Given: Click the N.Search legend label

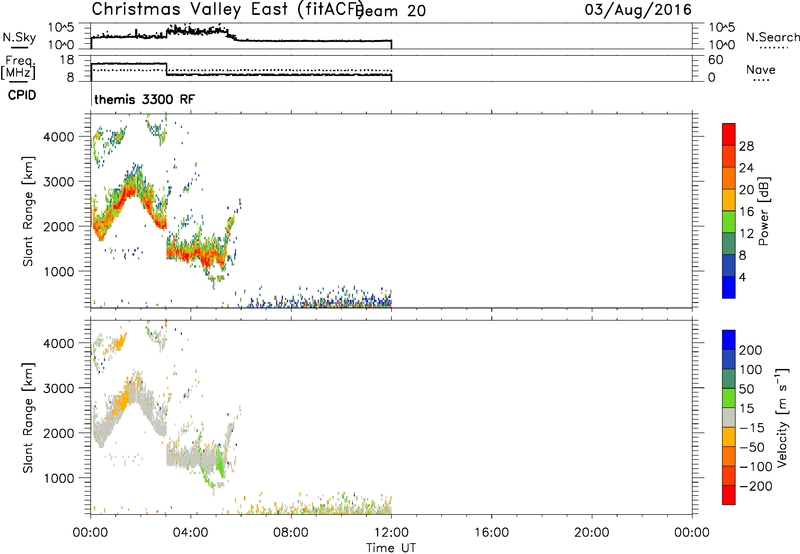Looking at the screenshot, I should tap(772, 37).
